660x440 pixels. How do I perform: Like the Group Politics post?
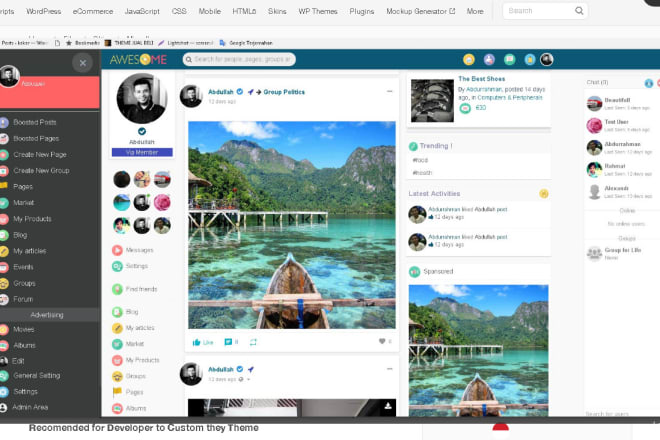click(x=203, y=342)
